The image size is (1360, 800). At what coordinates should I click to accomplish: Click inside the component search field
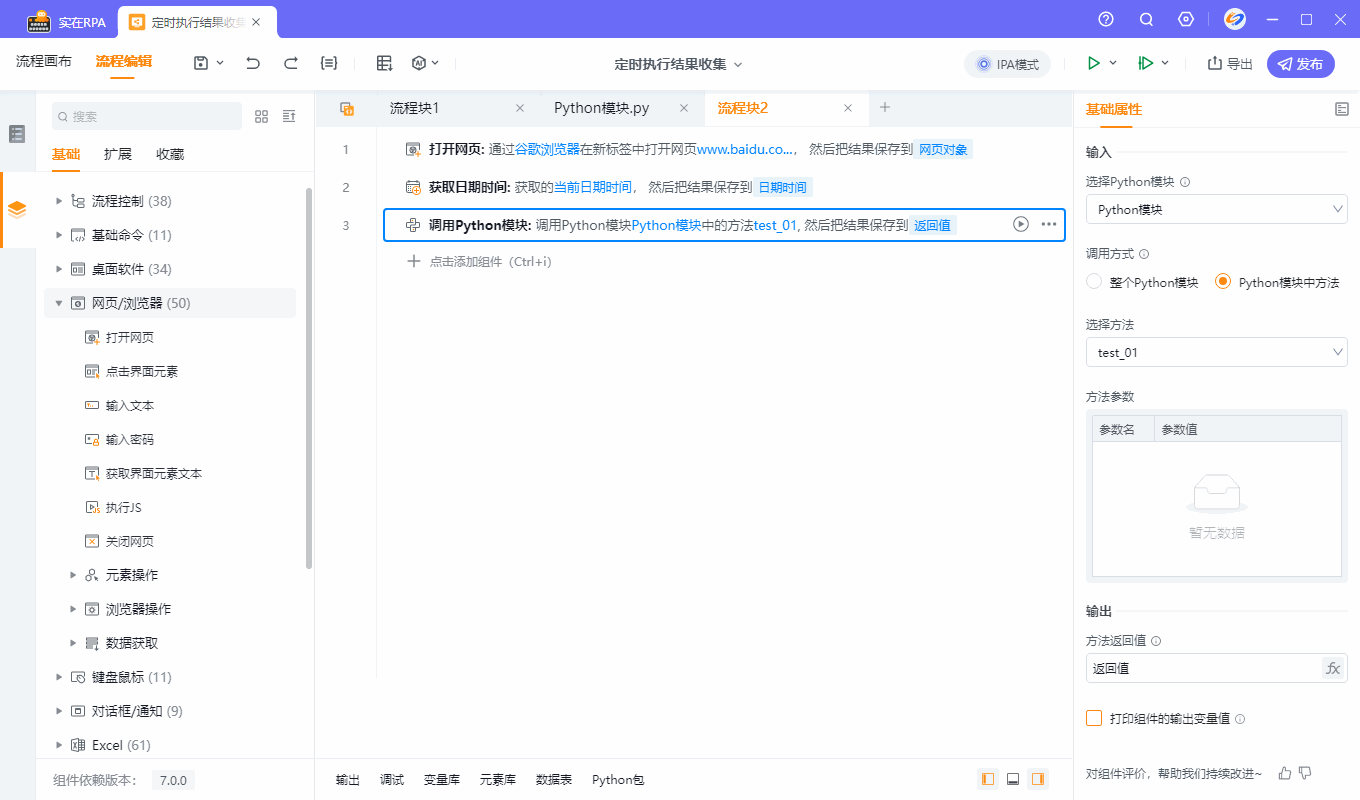(147, 116)
